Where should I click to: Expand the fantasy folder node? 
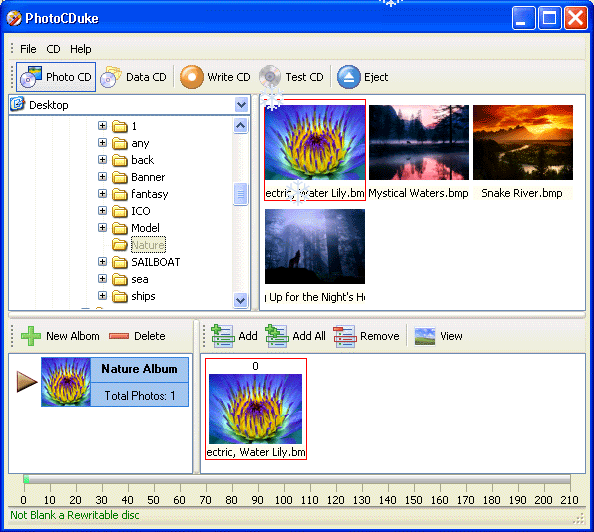(102, 194)
